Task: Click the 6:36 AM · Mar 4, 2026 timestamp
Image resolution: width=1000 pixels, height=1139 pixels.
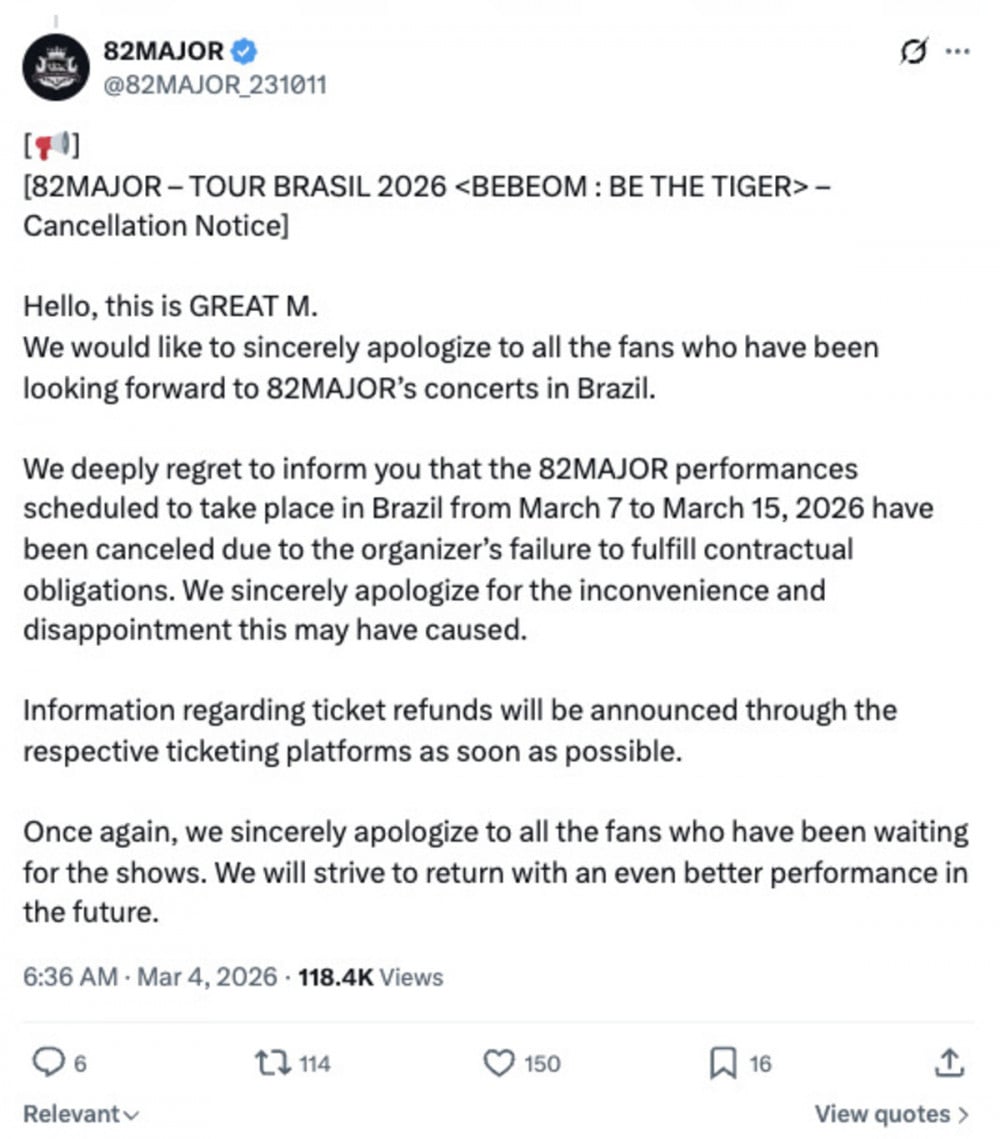Action: (x=150, y=976)
